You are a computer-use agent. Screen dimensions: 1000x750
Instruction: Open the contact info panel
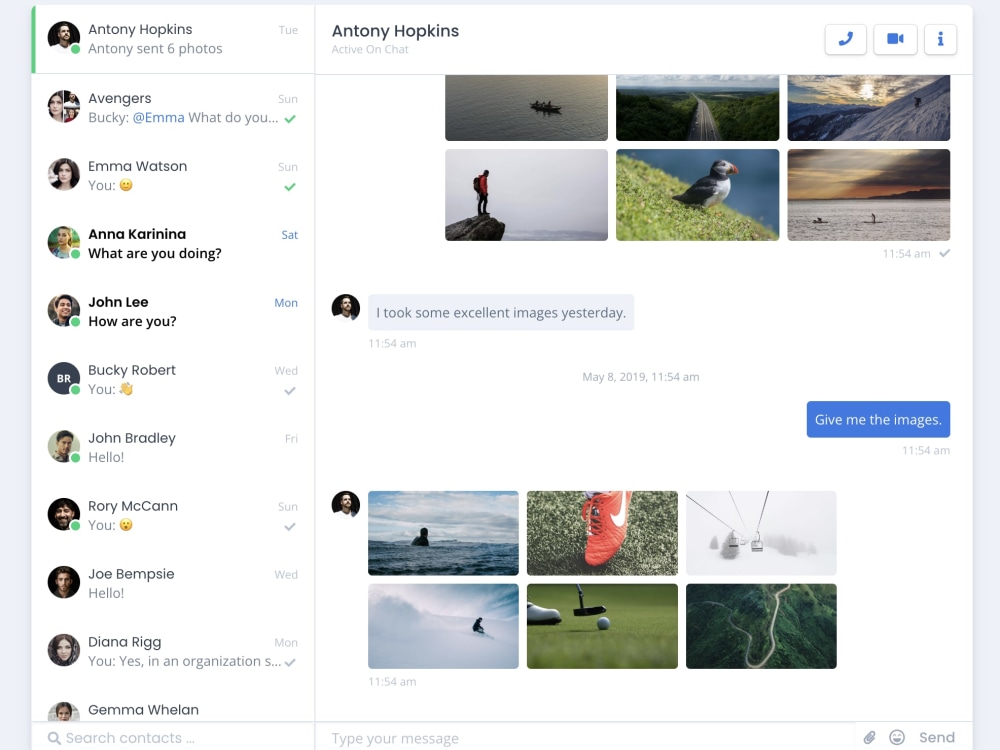940,40
